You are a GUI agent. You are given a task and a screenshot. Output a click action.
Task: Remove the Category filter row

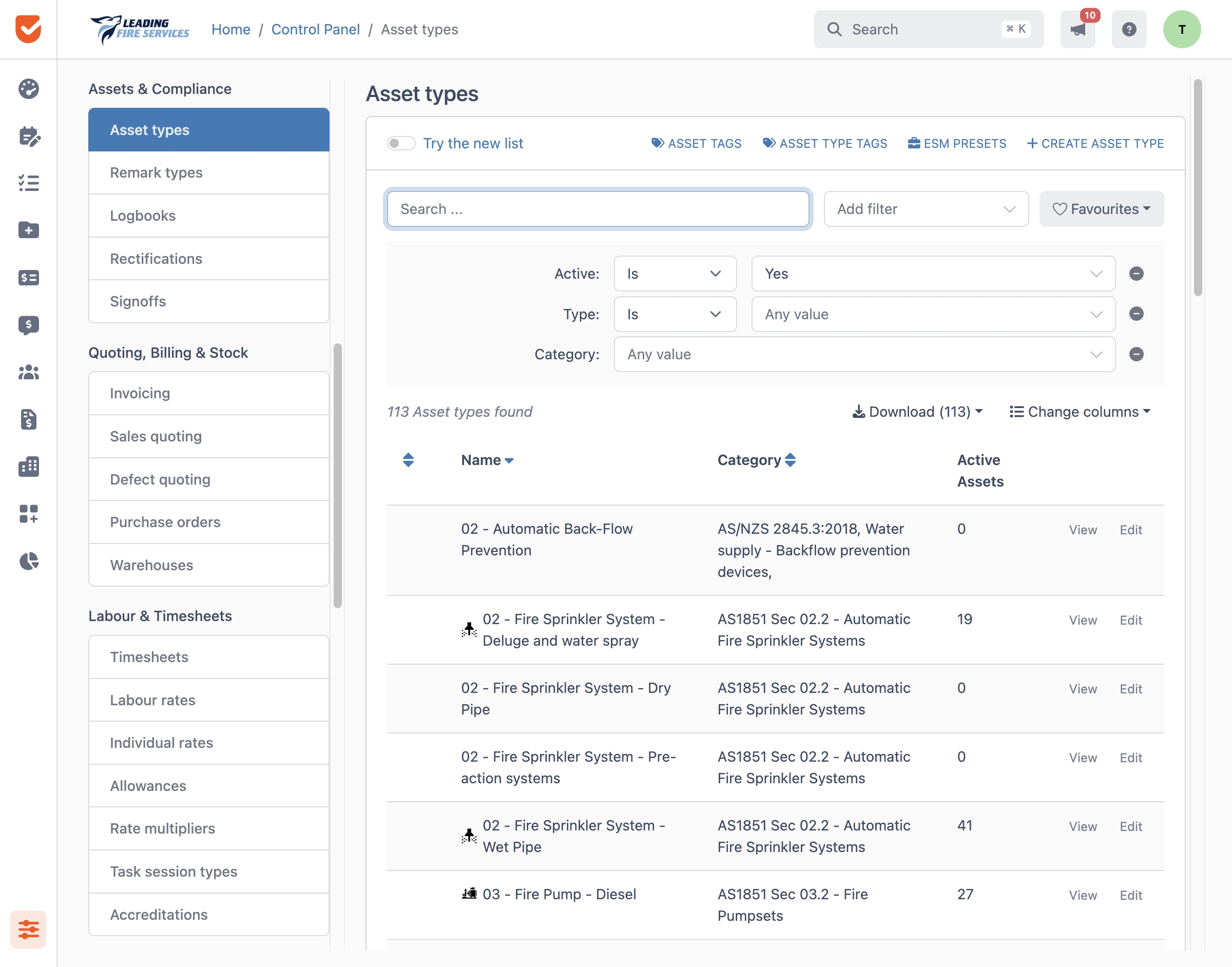coord(1135,354)
